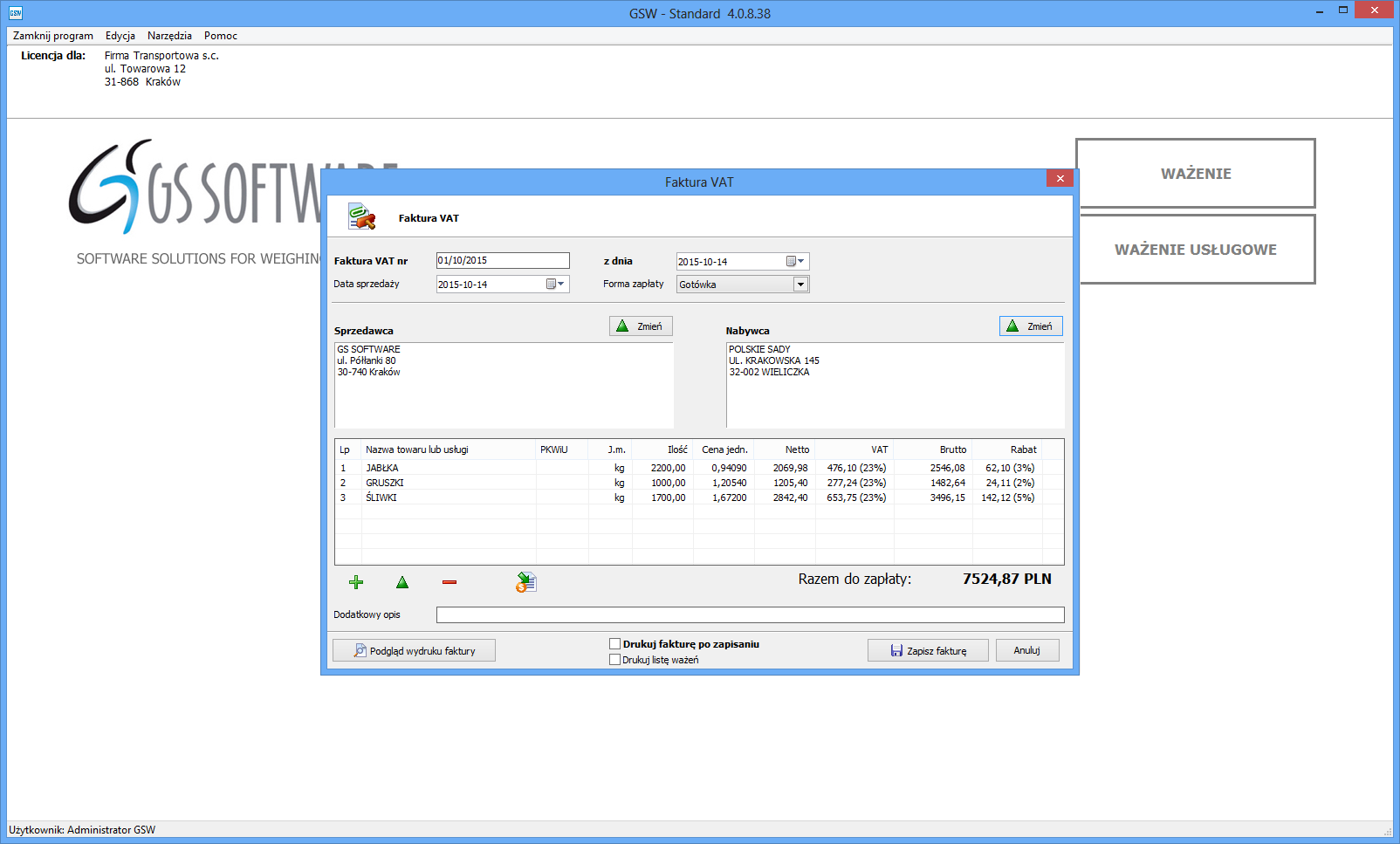The height and width of the screenshot is (844, 1400).
Task: Click the red minus remove item icon
Action: coord(450,582)
